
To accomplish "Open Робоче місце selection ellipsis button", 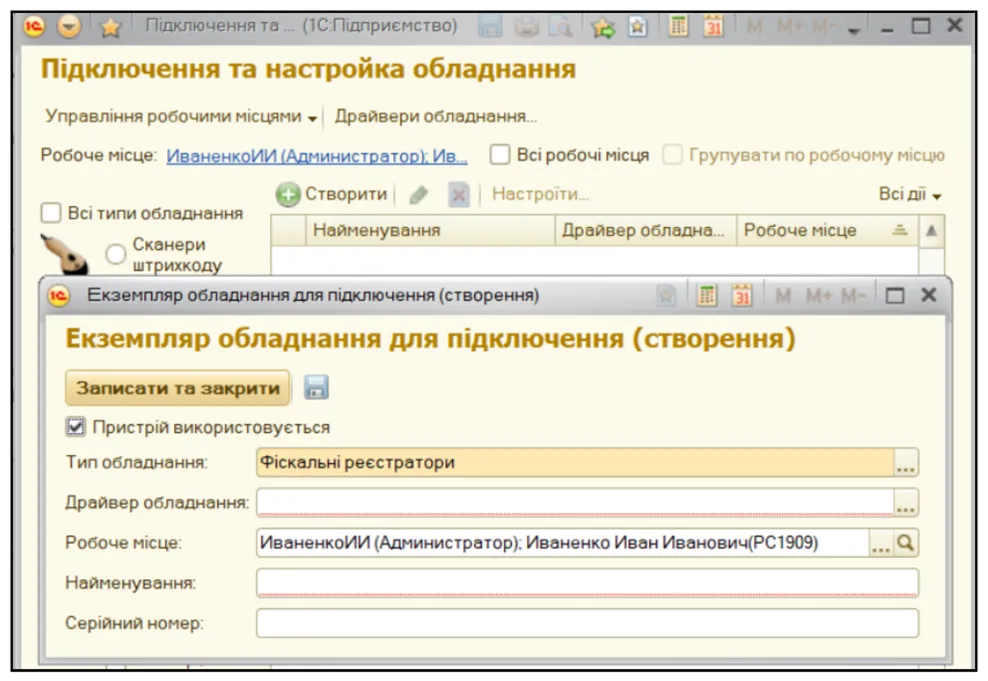I will coord(881,543).
